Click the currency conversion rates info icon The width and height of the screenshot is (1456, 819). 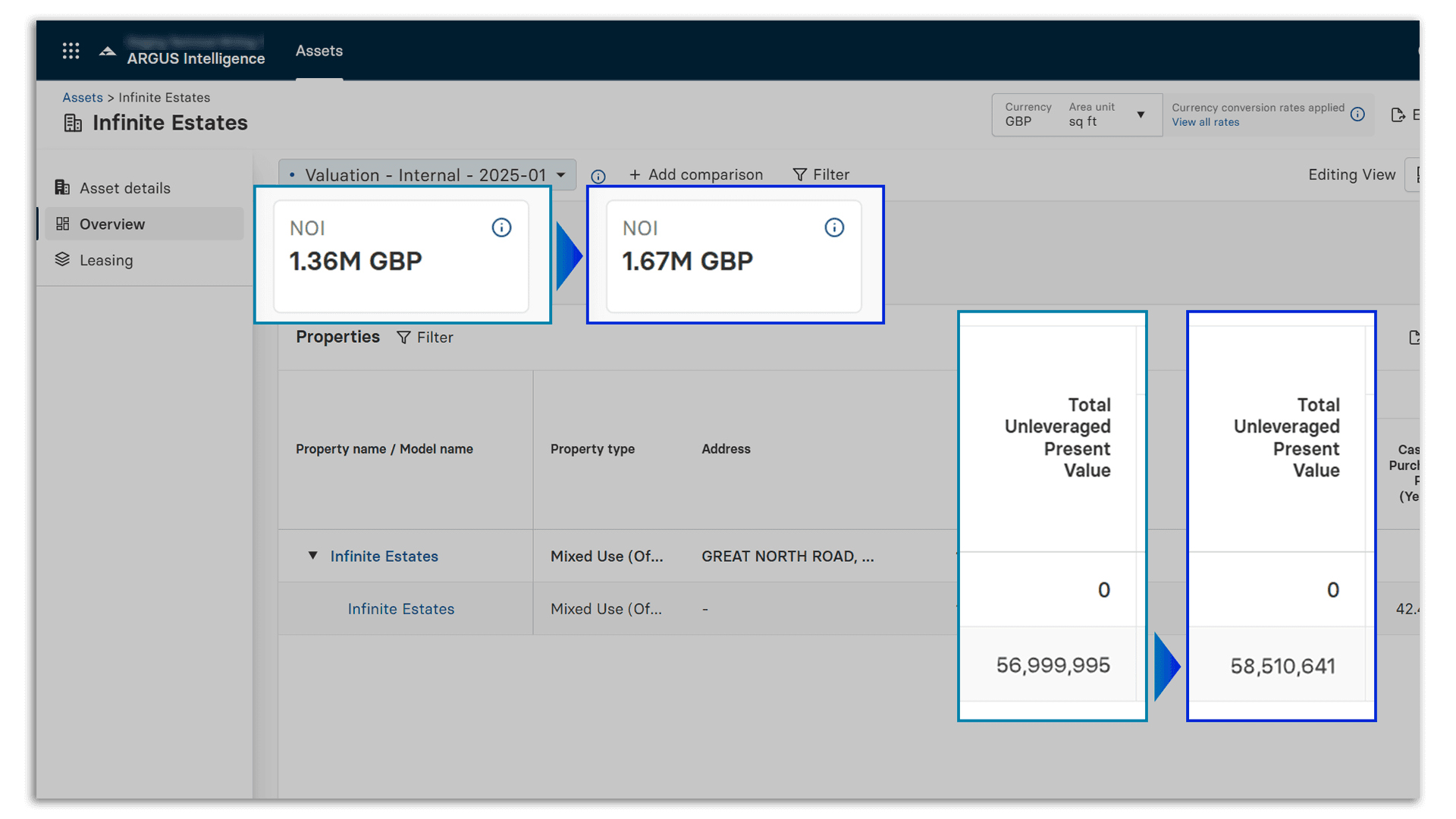(x=1357, y=114)
